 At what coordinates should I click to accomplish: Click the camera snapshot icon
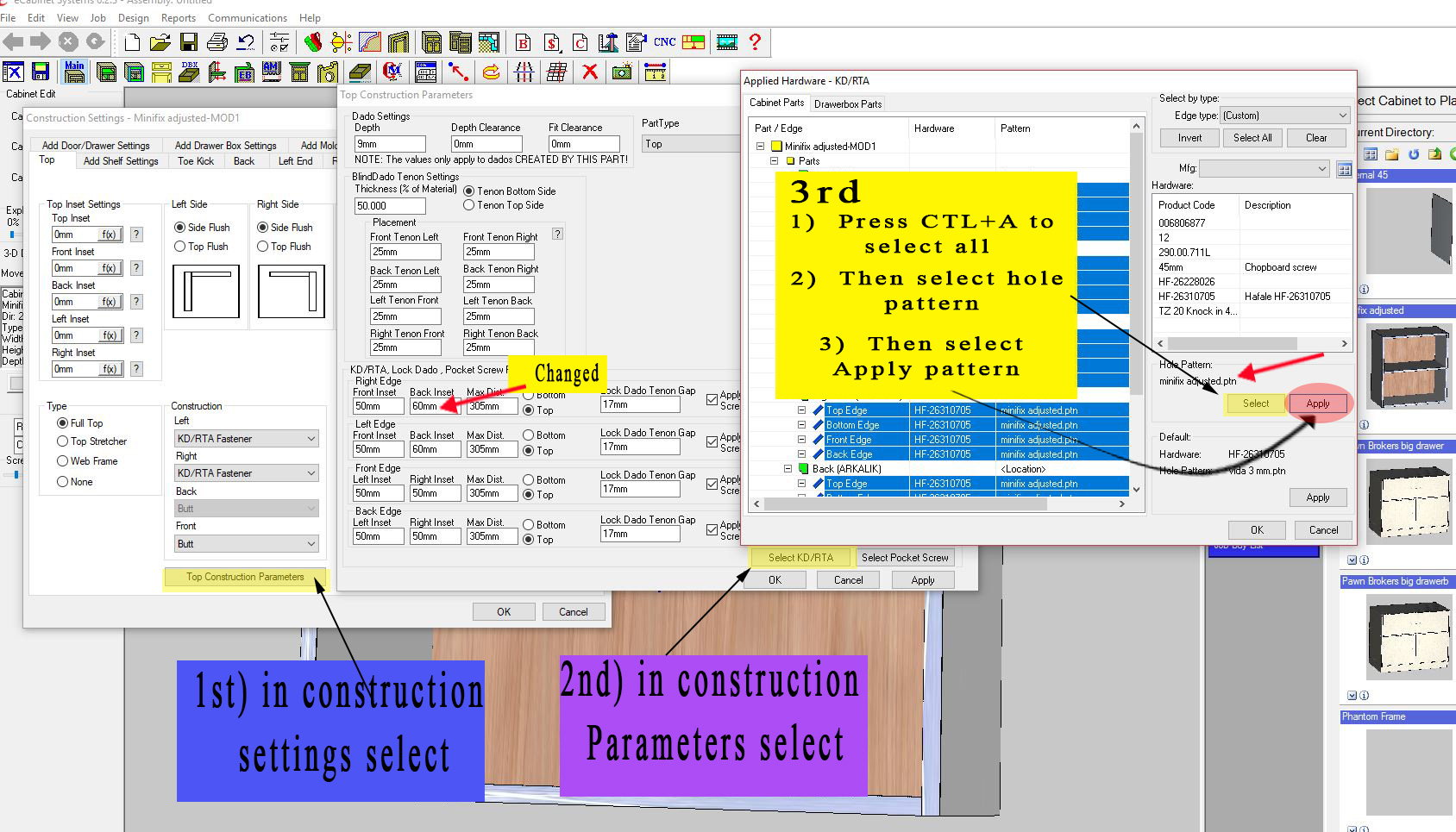click(x=621, y=72)
